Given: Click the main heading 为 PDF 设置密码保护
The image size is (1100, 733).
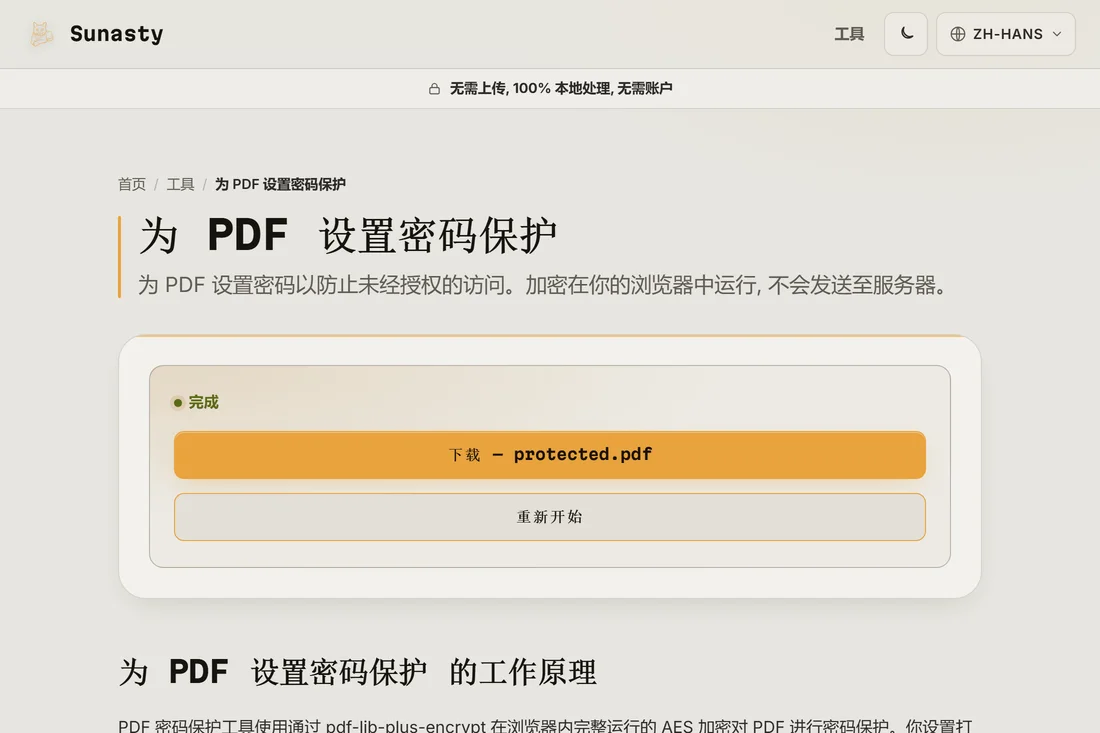Looking at the screenshot, I should tap(348, 235).
